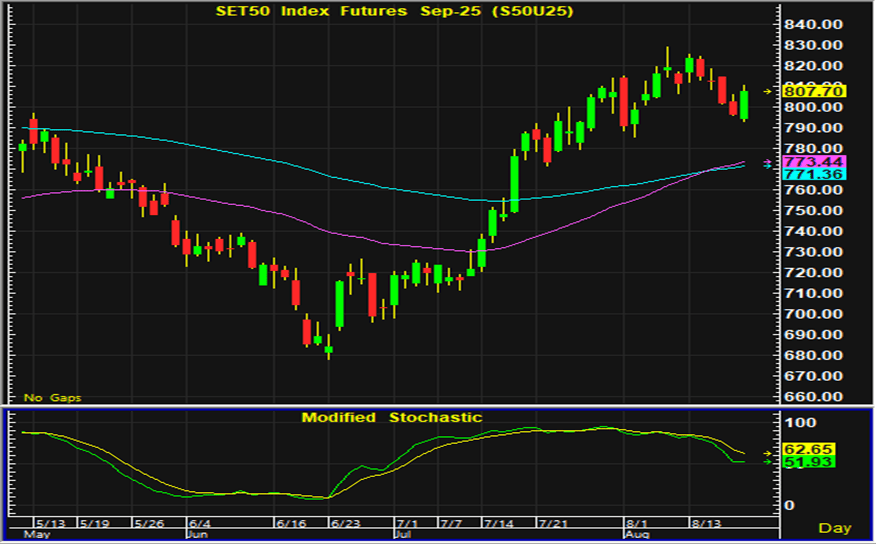Image resolution: width=876 pixels, height=544 pixels.
Task: Select the magenta 773.44 moving average label
Action: tap(815, 161)
